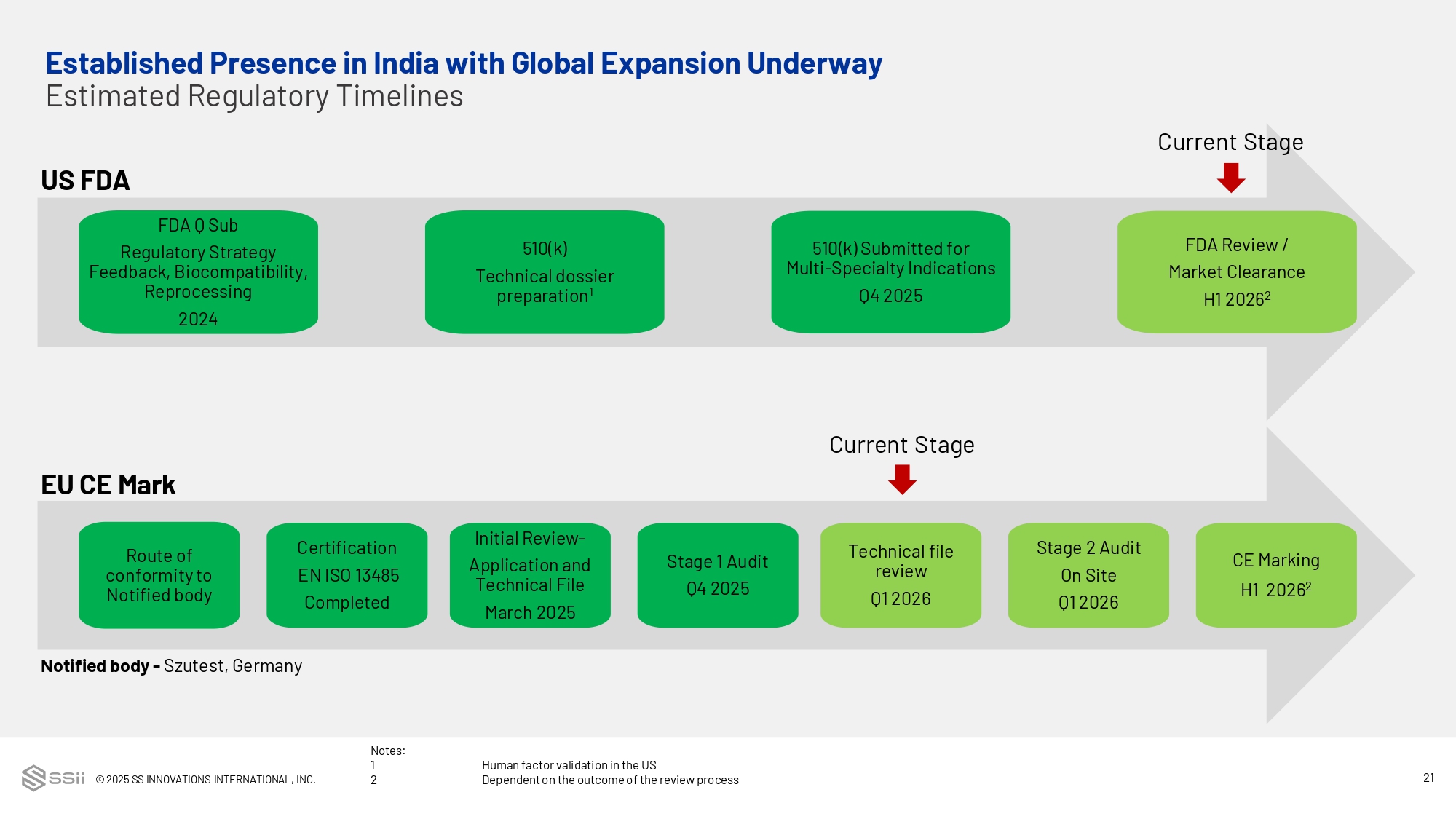Select the 510(k) Technical dossier preparation box
The width and height of the screenshot is (1456, 819).
tap(545, 272)
